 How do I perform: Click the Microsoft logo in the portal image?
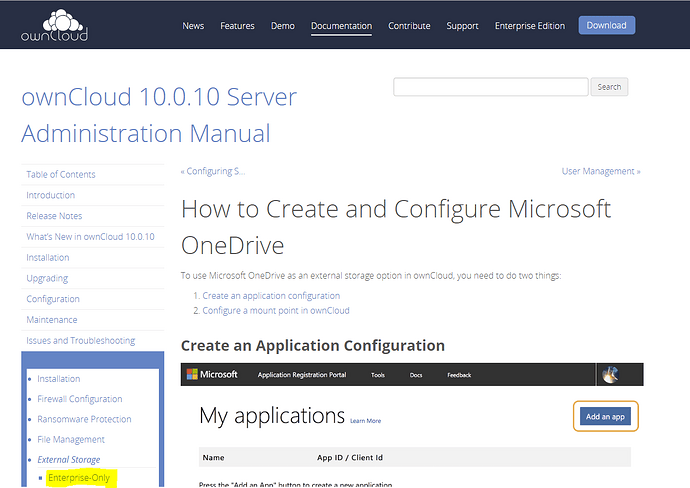click(212, 374)
